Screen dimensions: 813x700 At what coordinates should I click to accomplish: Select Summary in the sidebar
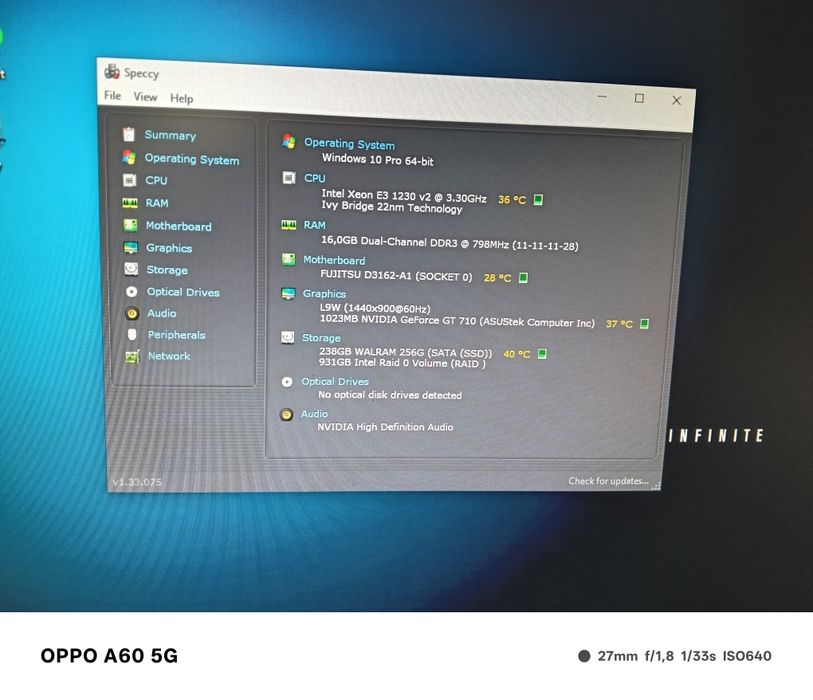click(170, 135)
